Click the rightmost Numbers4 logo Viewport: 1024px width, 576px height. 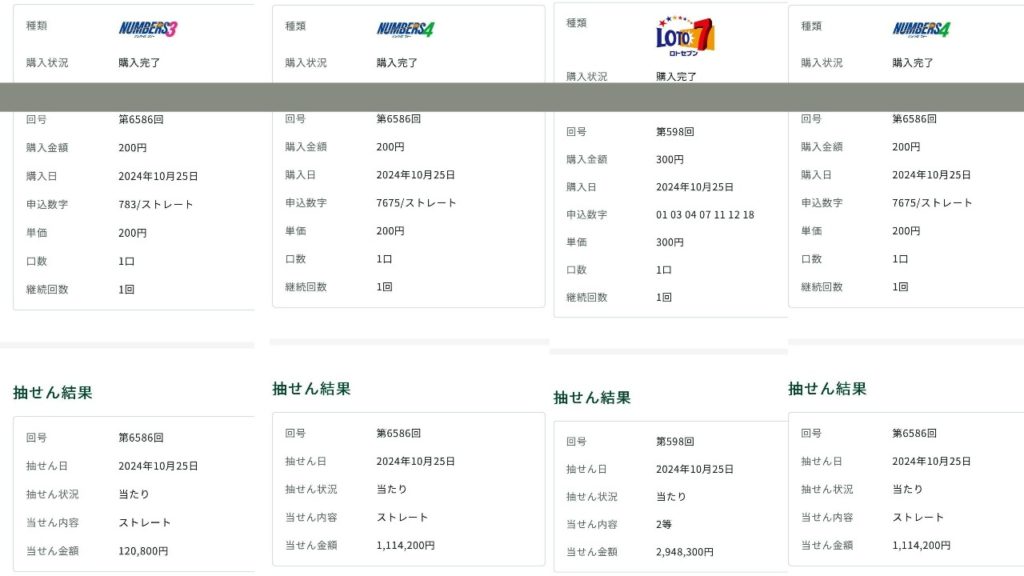[921, 29]
